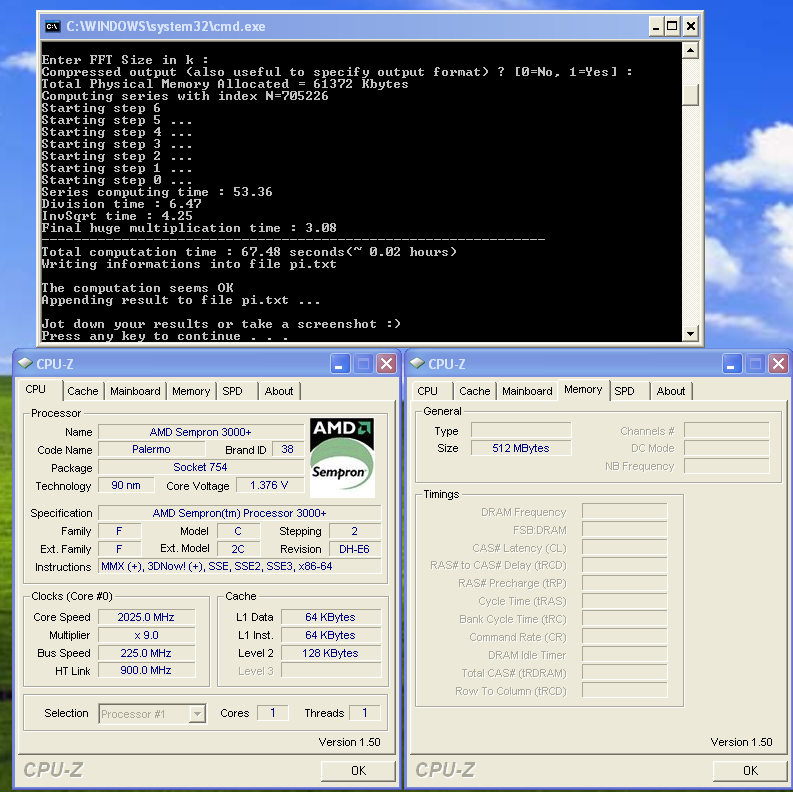
Task: Minimize the right CPU-Z window
Action: tap(732, 364)
